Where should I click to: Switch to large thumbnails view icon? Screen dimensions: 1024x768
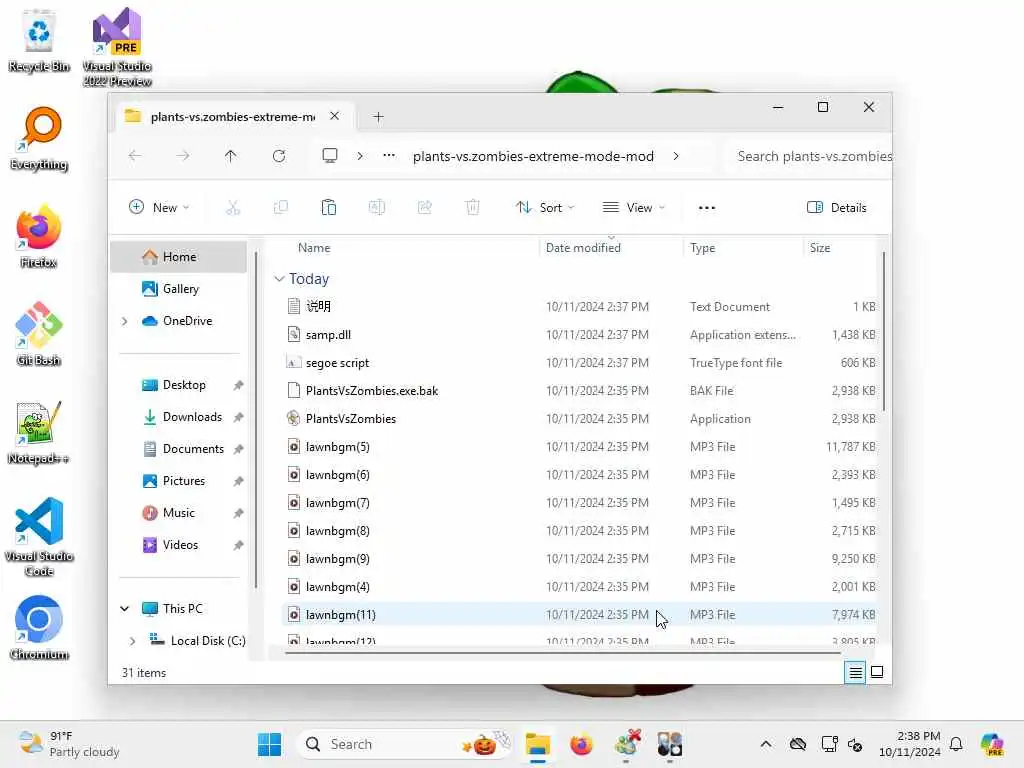click(x=877, y=672)
